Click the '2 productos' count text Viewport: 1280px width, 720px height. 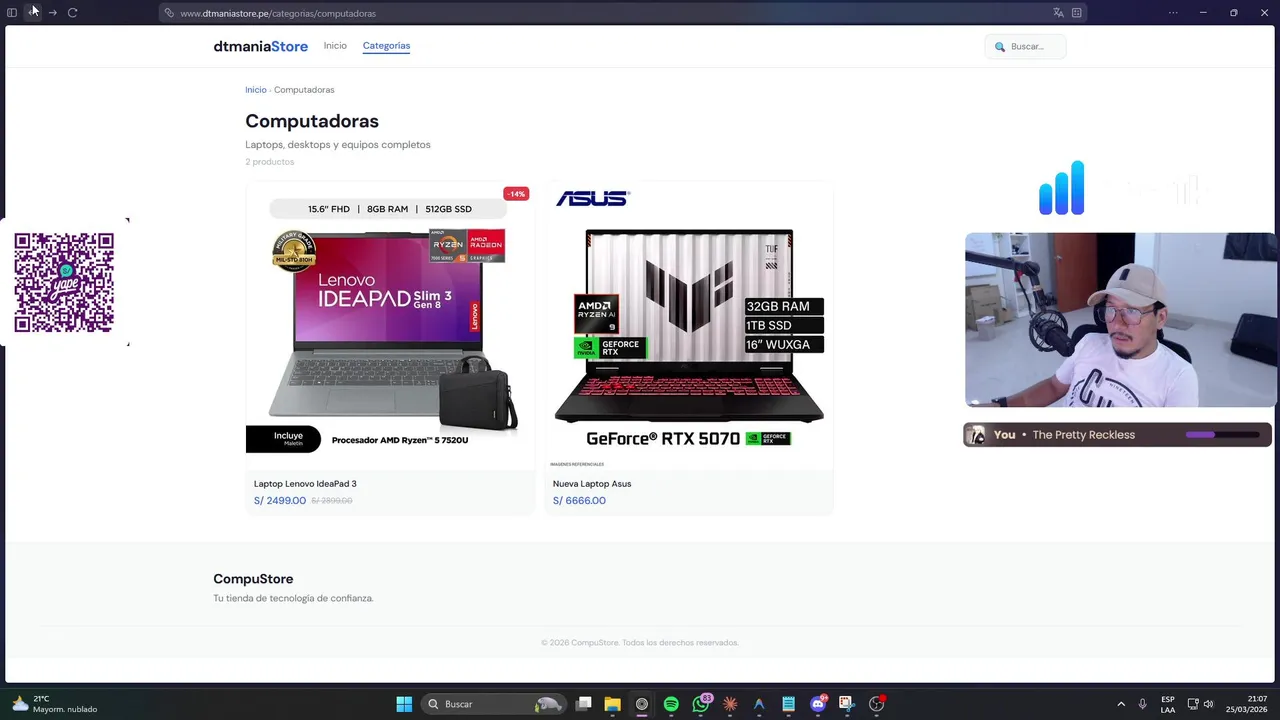[x=270, y=162]
